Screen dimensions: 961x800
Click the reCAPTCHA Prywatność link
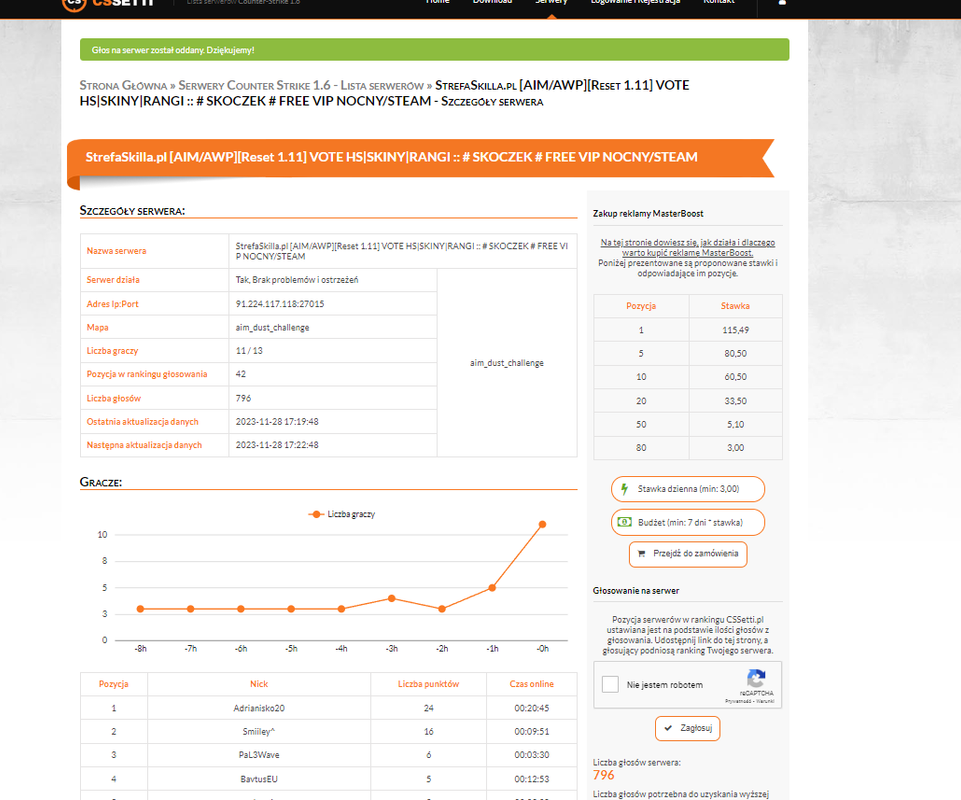coord(739,701)
